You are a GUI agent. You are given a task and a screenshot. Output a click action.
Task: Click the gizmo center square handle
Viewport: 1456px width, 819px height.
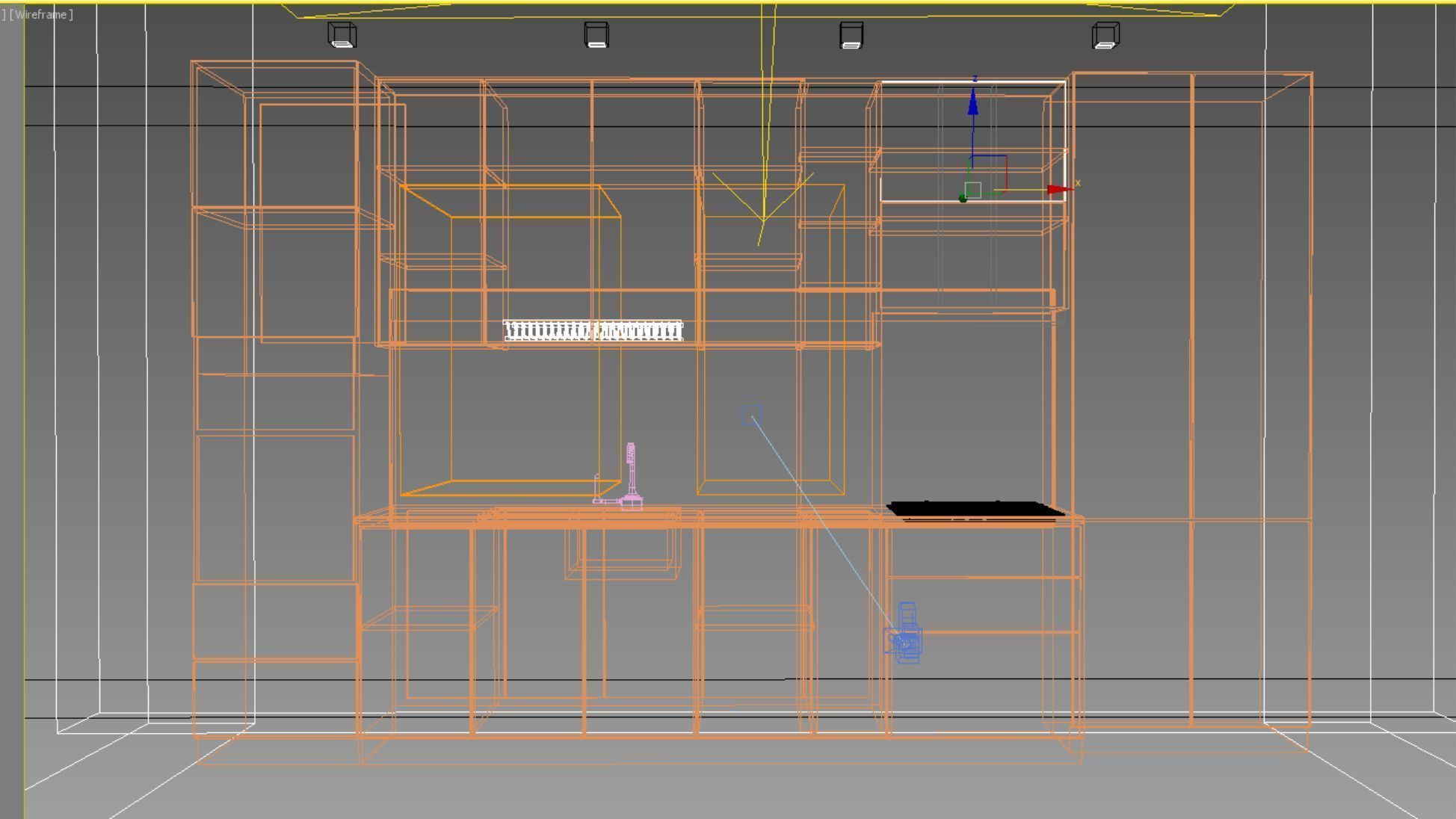972,189
